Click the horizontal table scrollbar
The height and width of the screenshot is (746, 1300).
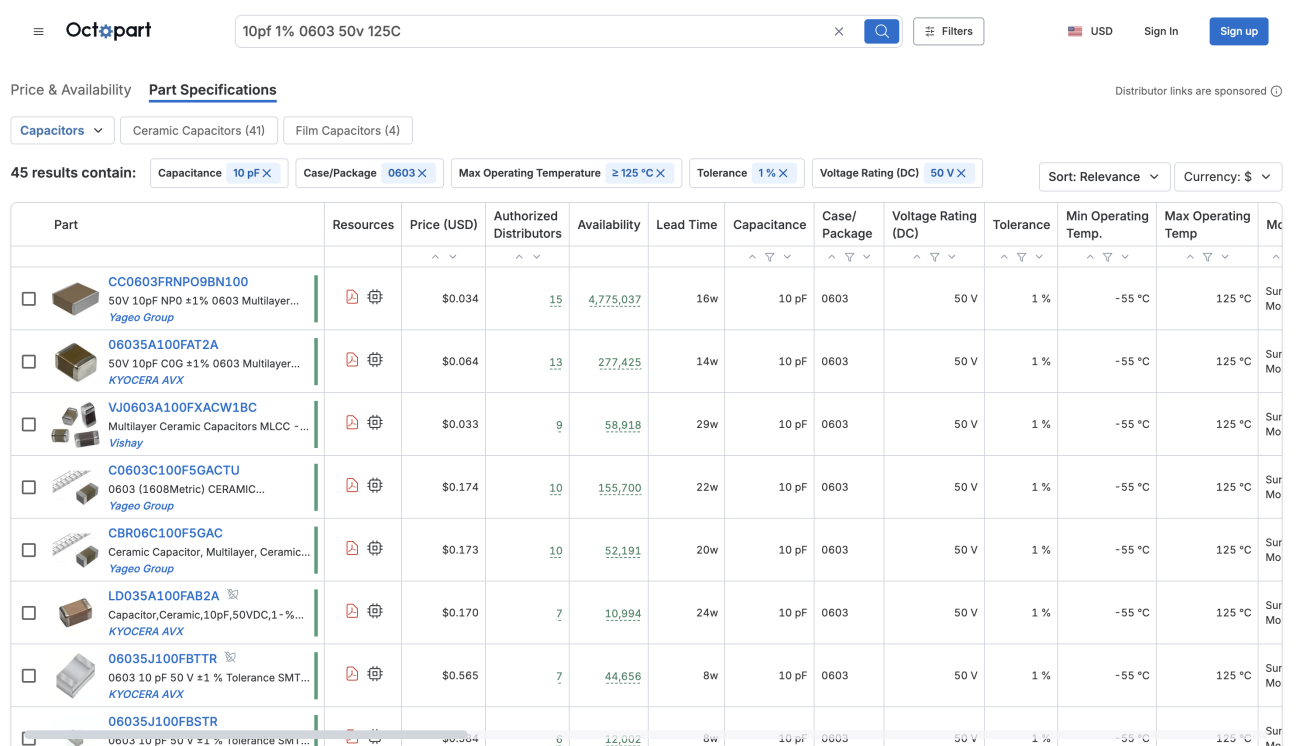[x=245, y=735]
